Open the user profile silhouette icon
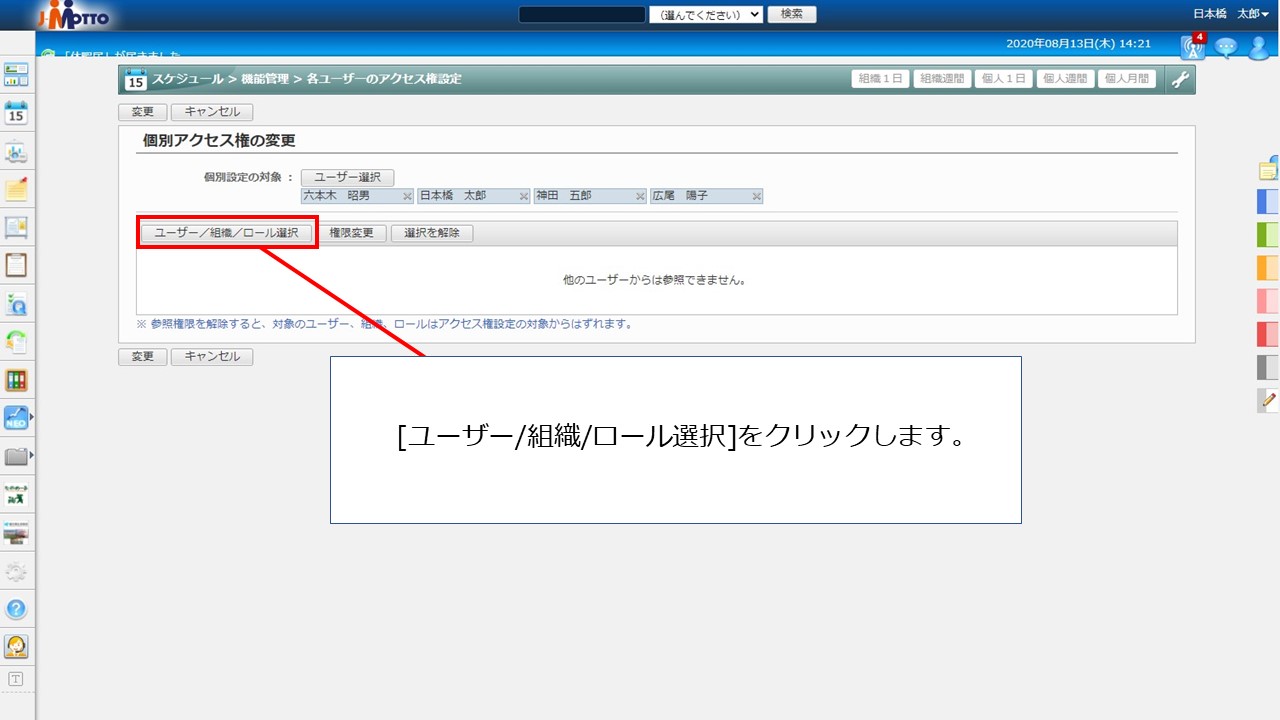Image resolution: width=1280 pixels, height=720 pixels. pos(1260,48)
